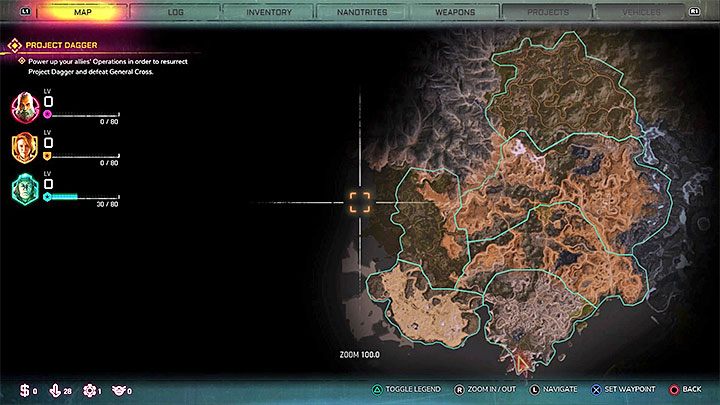Click the gear auto parts icon

[x=90, y=390]
